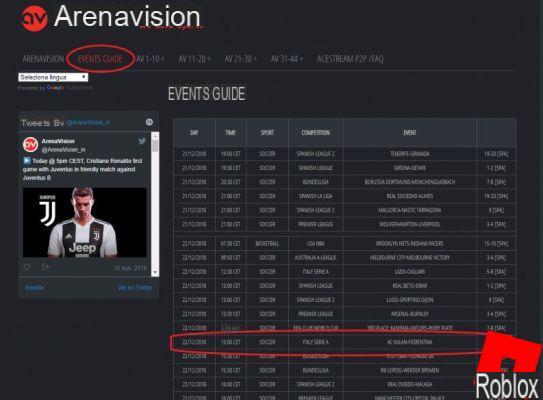This screenshot has width=543, height=400.
Task: Click the ArenaVision tweet avatar icon
Action: [30, 144]
